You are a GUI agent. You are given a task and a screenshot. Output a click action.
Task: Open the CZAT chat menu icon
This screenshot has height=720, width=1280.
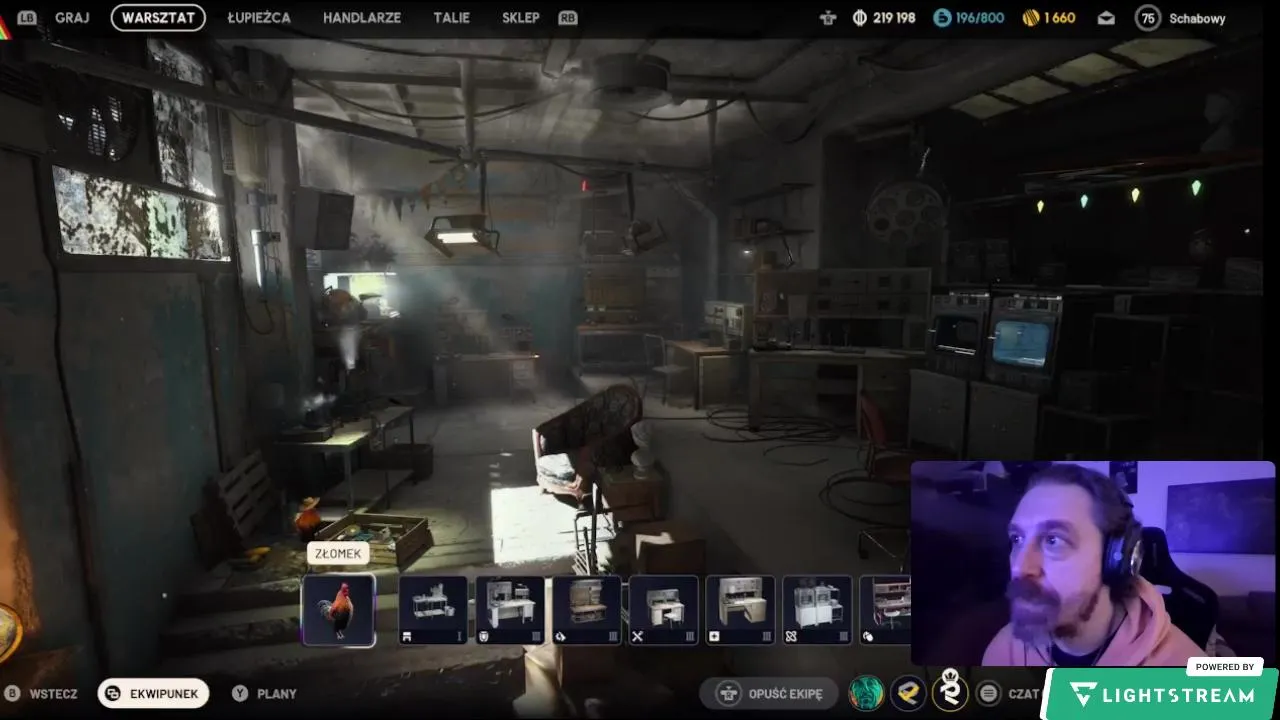point(988,693)
